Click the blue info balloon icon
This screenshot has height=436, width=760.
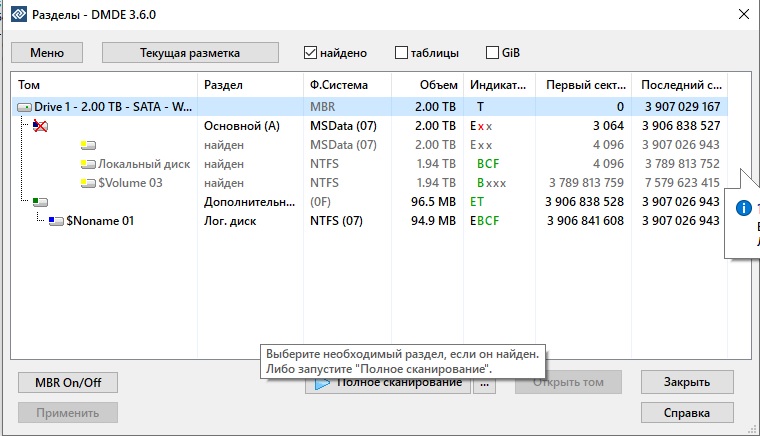pos(742,208)
